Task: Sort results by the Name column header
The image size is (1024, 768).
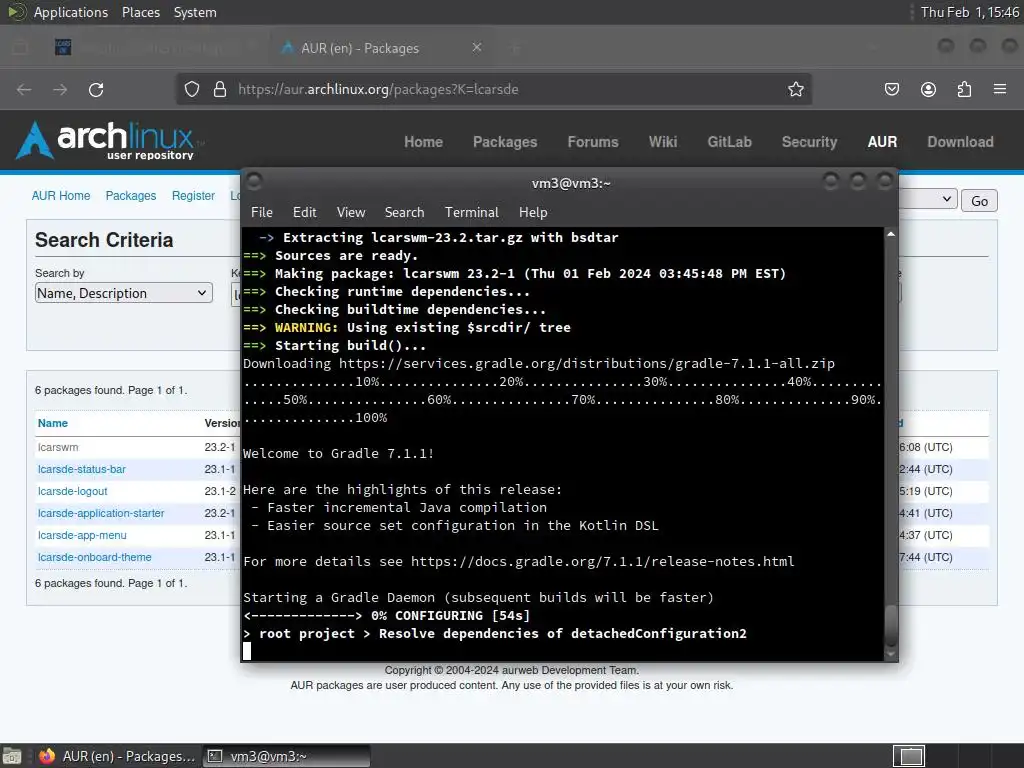Action: 53,423
